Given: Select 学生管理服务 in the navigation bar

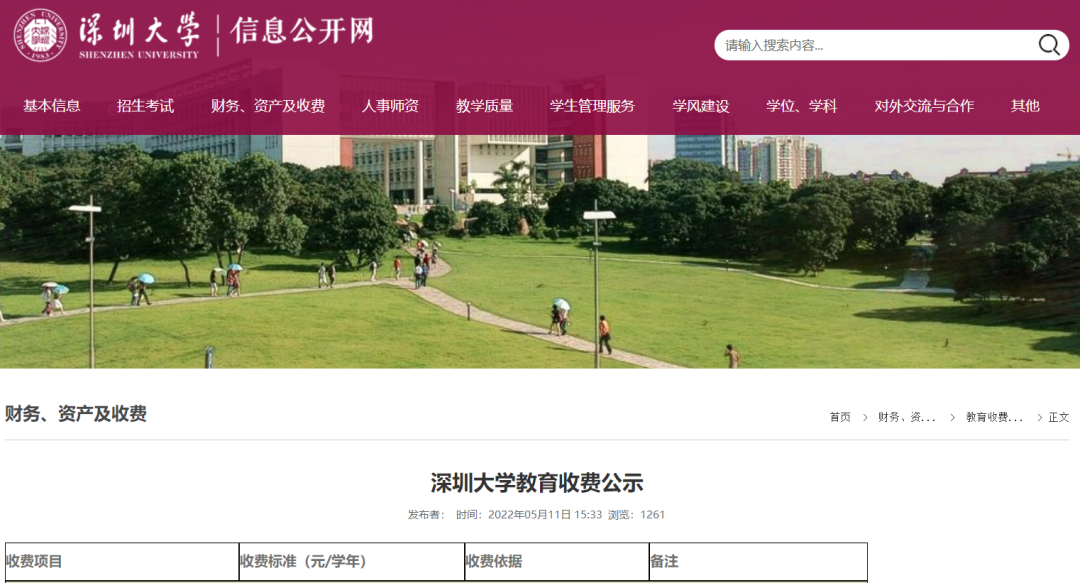Looking at the screenshot, I should click(592, 105).
